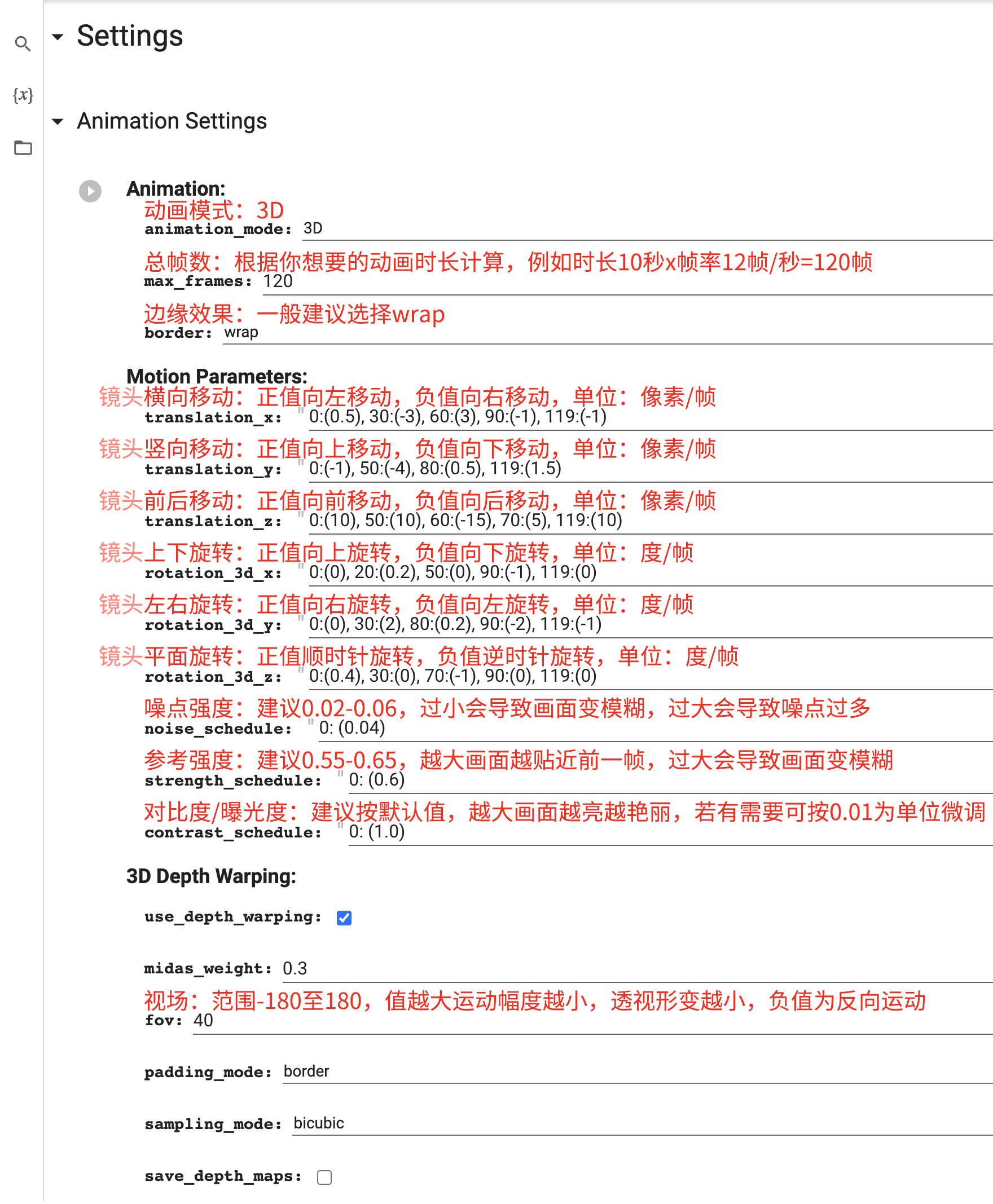Screen dimensions: 993x1204
Task: Open the padding_mode dropdown showing border
Action: click(x=637, y=1073)
